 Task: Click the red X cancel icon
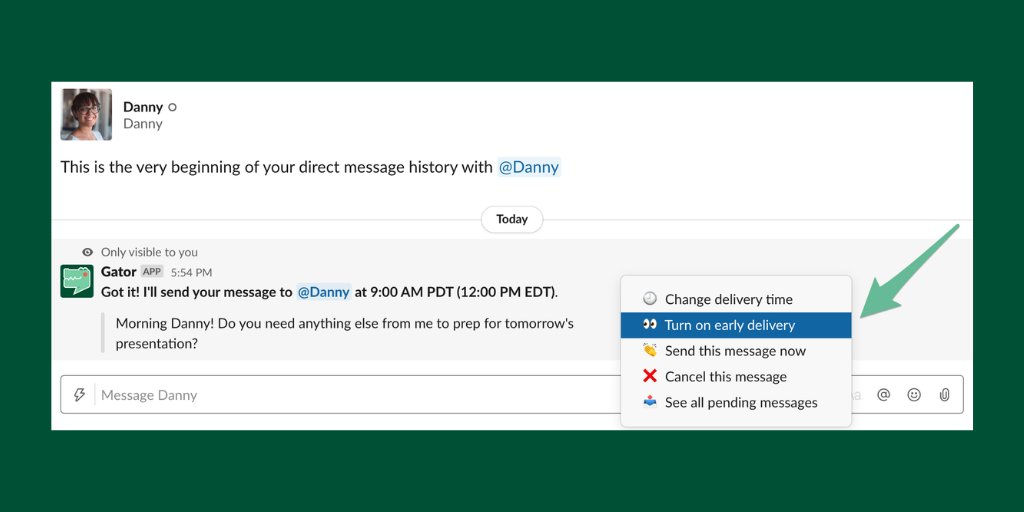tap(650, 376)
